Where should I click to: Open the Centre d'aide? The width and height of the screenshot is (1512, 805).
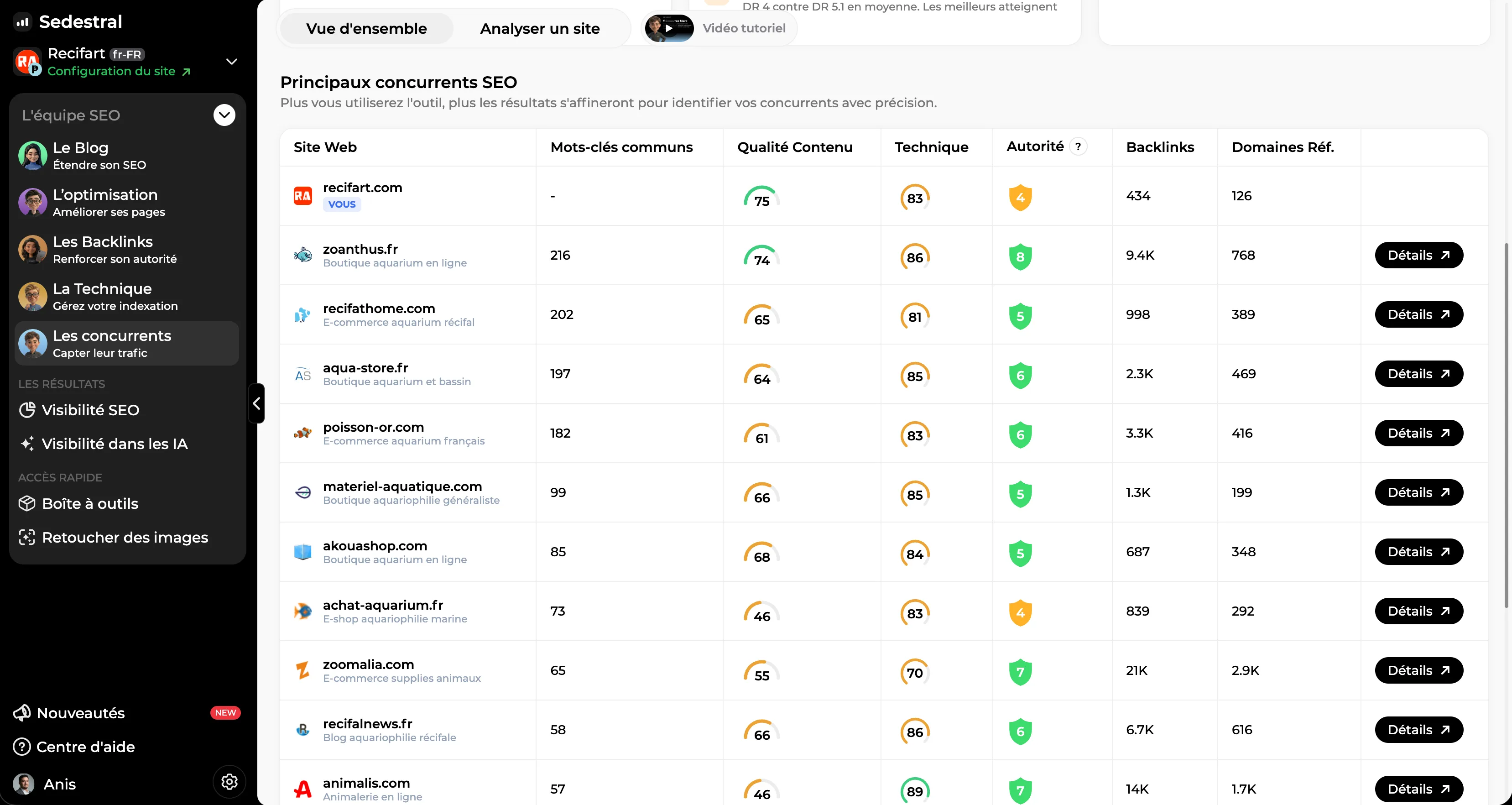74,747
